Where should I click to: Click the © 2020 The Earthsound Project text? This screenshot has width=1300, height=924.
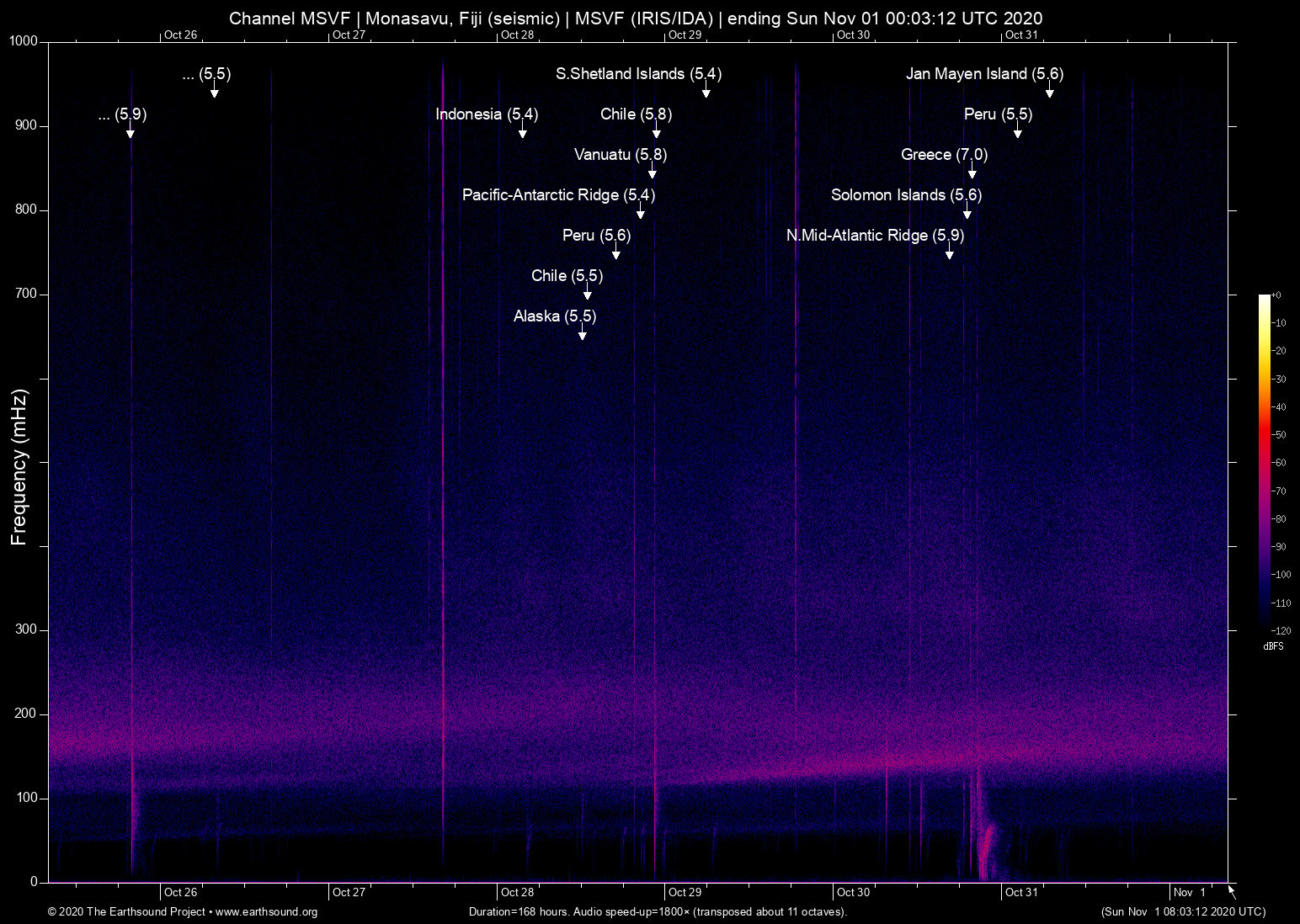click(x=127, y=912)
